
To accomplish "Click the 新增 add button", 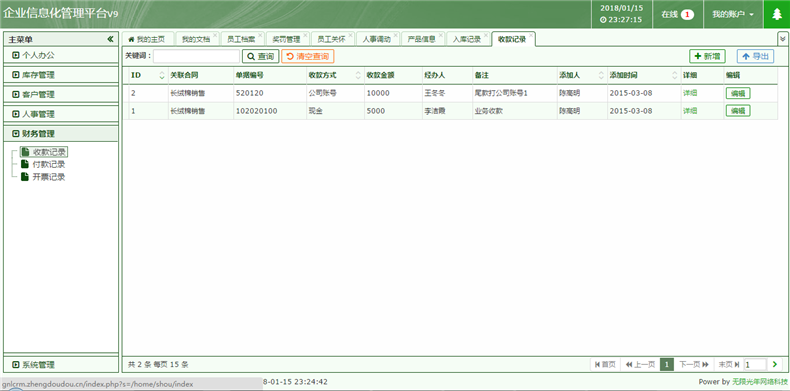I will (707, 56).
